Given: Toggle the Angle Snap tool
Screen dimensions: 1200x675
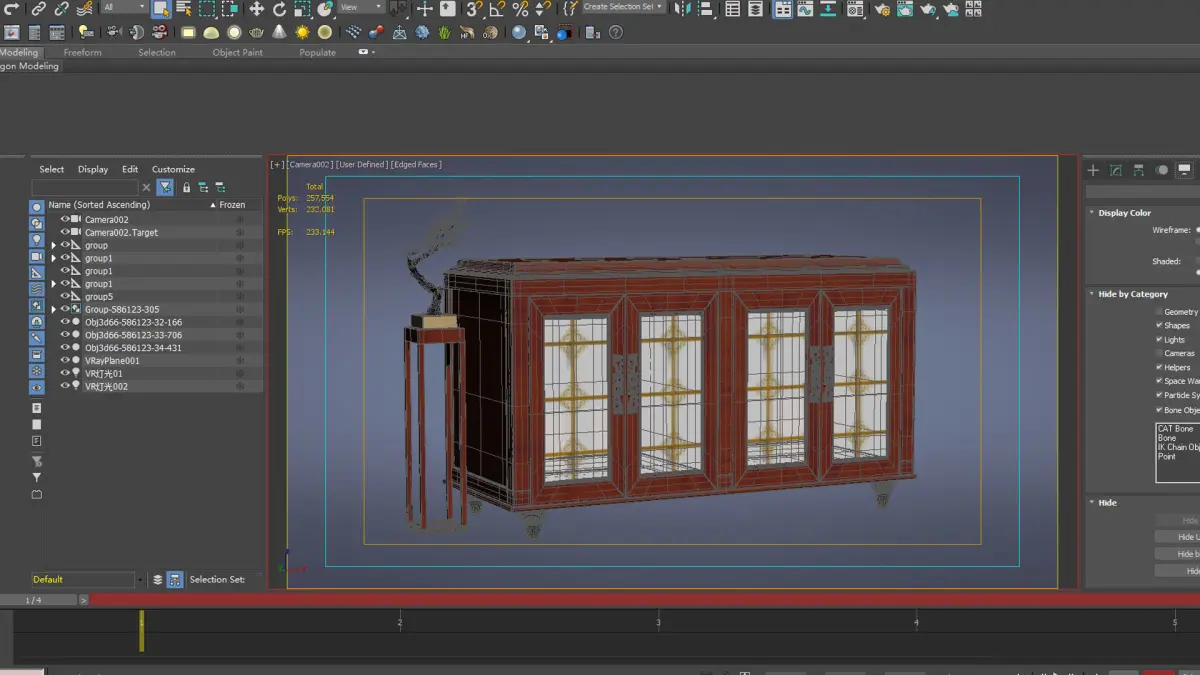Looking at the screenshot, I should [497, 9].
